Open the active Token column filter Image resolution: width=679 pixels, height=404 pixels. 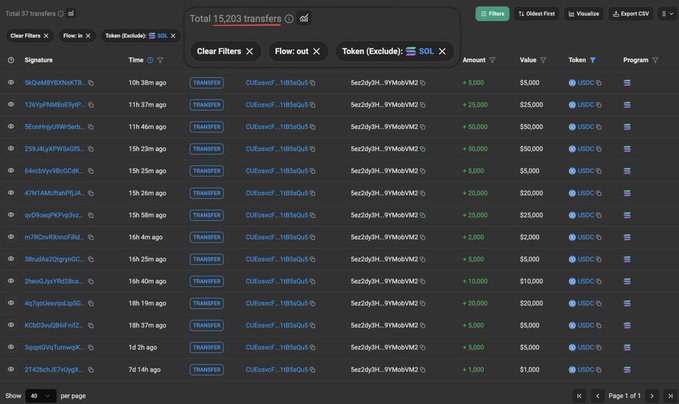click(x=593, y=60)
